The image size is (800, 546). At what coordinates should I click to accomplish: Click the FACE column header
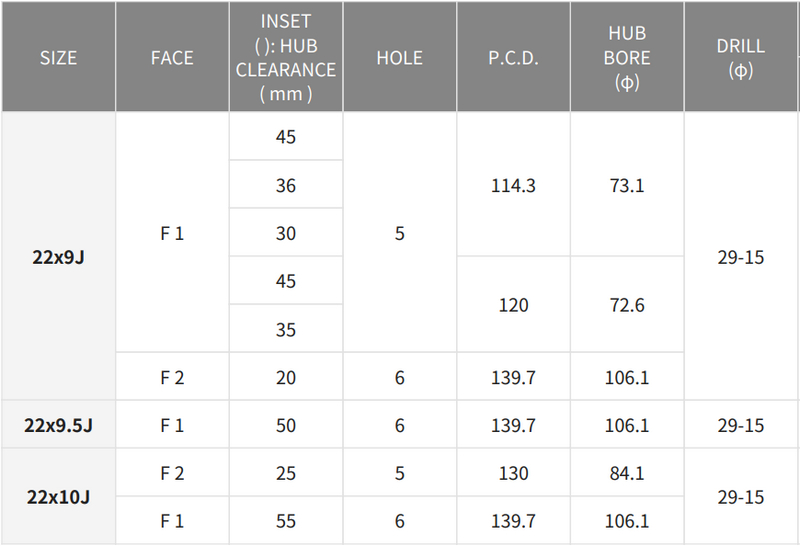[172, 57]
